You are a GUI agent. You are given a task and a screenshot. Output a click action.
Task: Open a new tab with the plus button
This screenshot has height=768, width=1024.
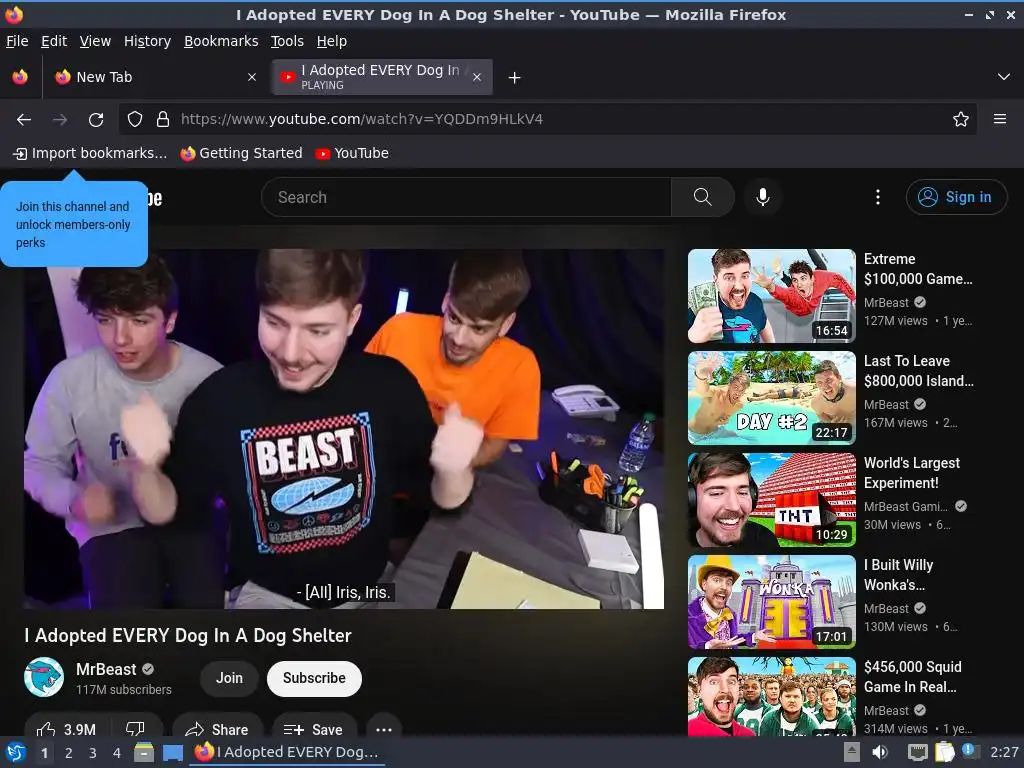pyautogui.click(x=515, y=78)
